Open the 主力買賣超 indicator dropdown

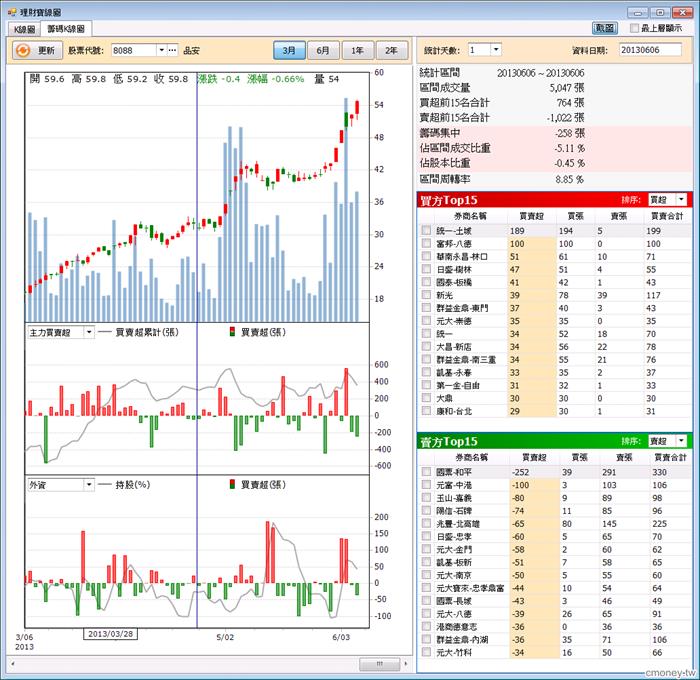tap(89, 332)
